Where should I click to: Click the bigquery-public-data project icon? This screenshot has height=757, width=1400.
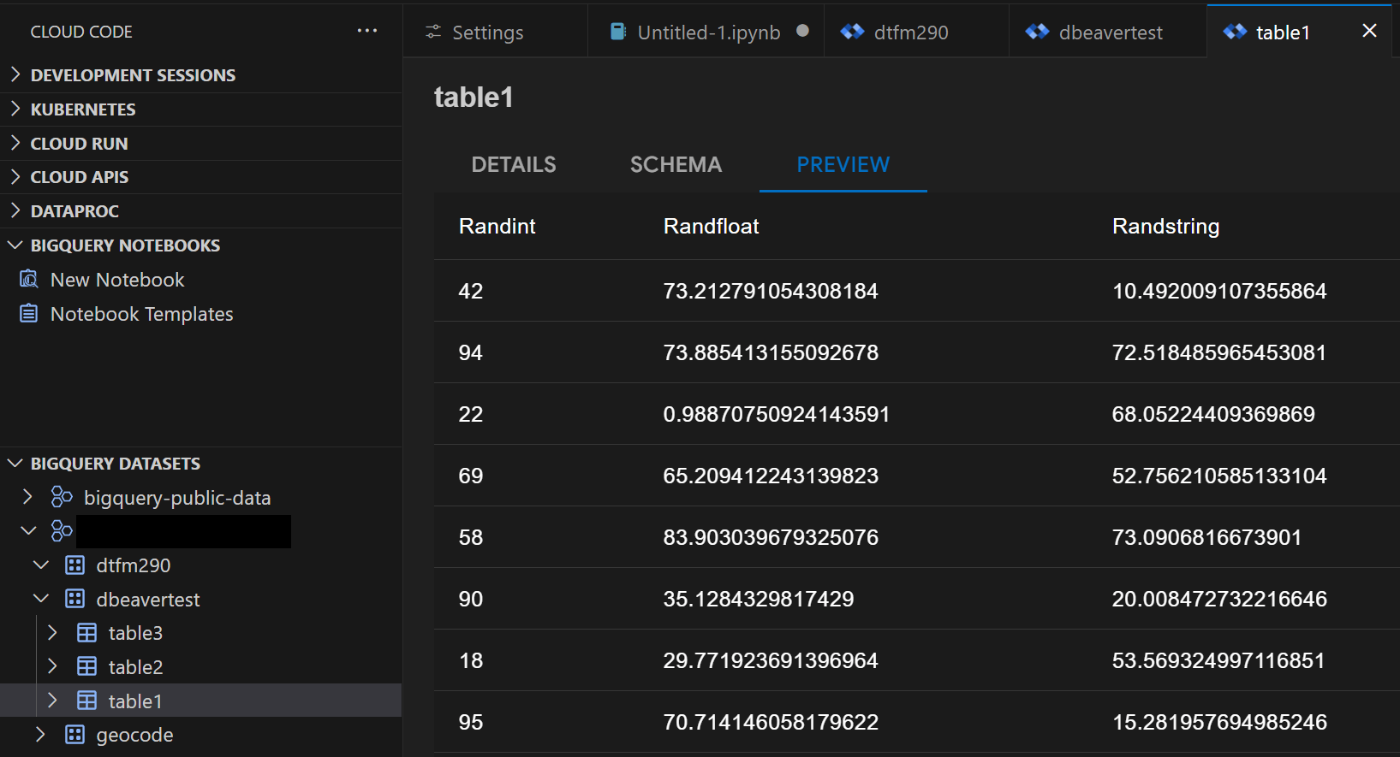tap(62, 498)
